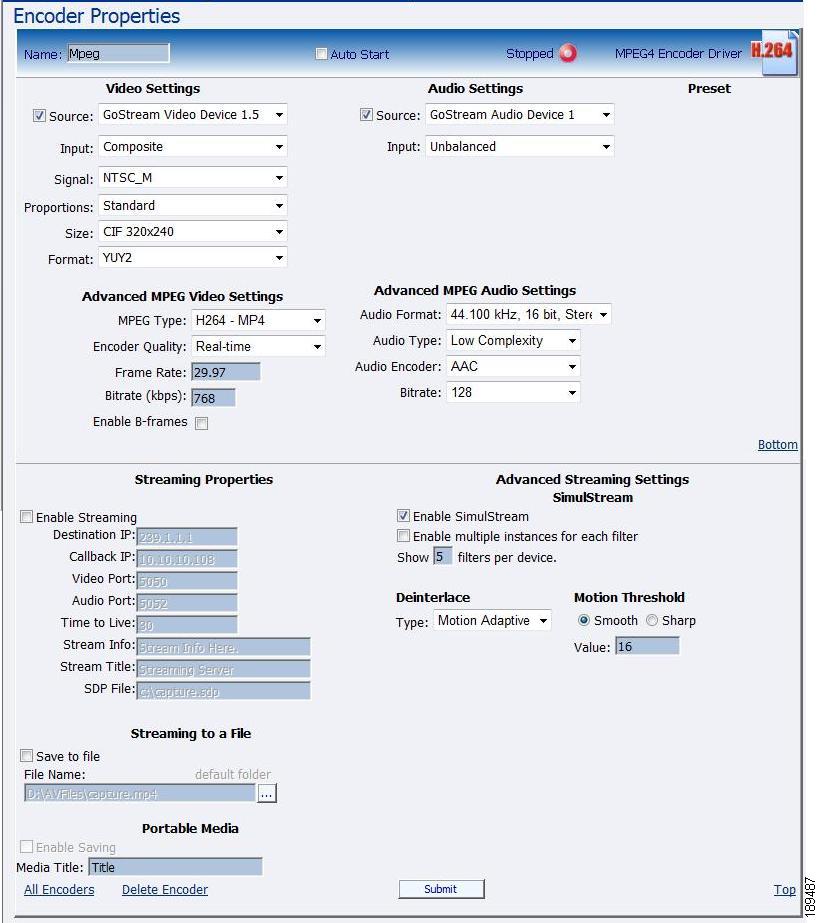This screenshot has height=923, width=825.
Task: Open the Deinterlace Type dropdown
Action: pos(492,620)
